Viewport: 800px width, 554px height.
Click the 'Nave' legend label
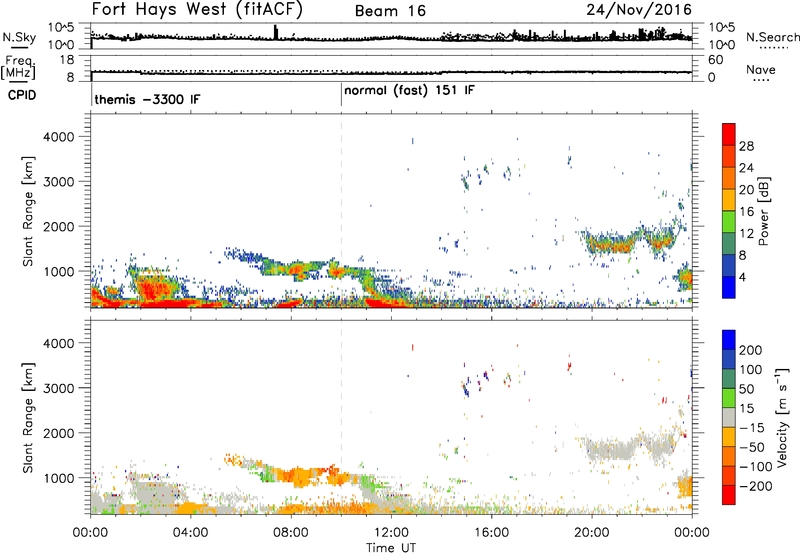point(761,69)
